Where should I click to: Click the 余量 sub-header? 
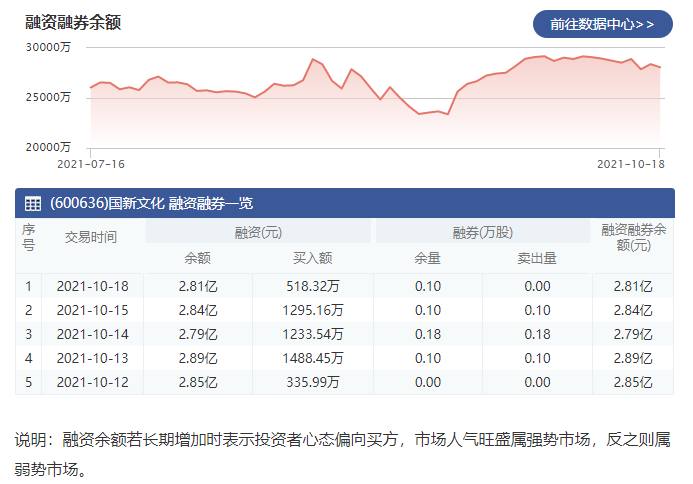[x=427, y=258]
